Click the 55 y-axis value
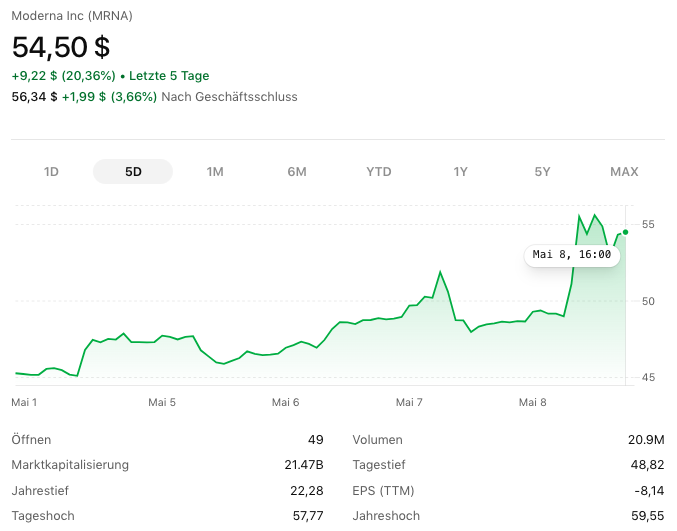 click(648, 224)
